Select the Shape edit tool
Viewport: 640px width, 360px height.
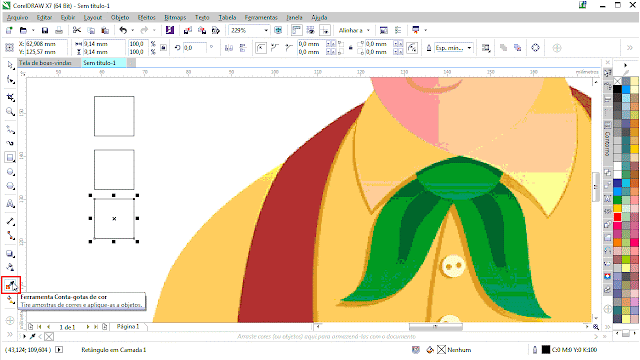10,80
